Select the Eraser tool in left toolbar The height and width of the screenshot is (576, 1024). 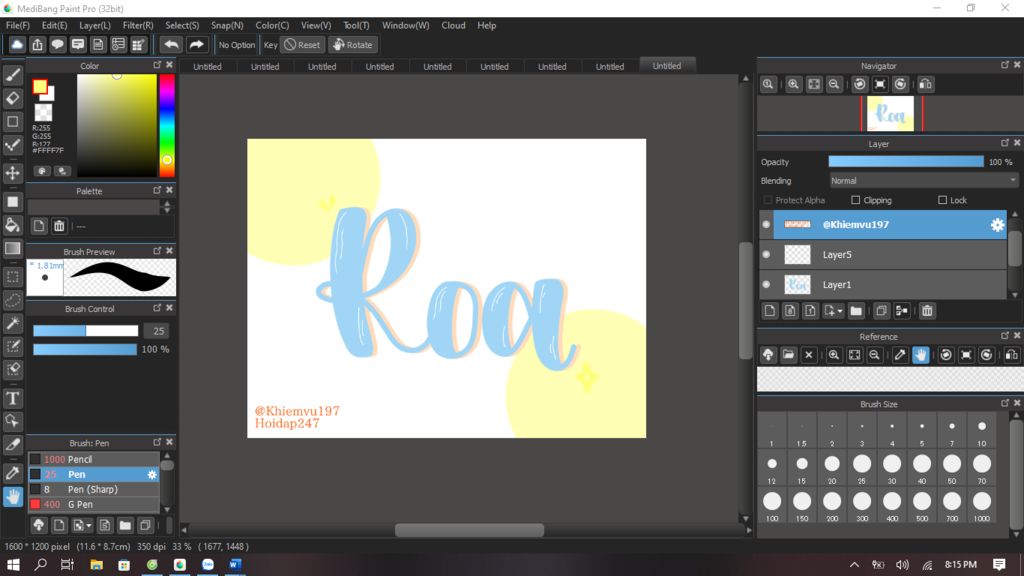click(x=13, y=98)
